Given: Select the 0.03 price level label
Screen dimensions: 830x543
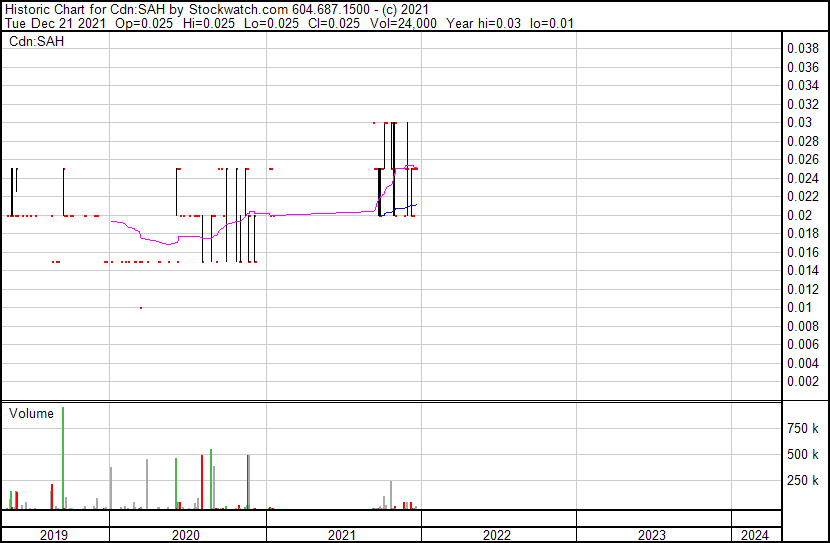Looking at the screenshot, I should (x=799, y=122).
